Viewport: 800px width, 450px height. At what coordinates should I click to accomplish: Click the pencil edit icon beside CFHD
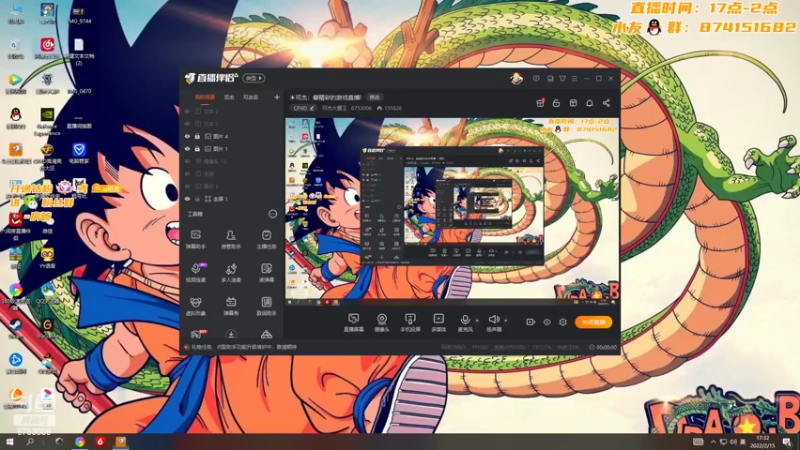coord(312,108)
